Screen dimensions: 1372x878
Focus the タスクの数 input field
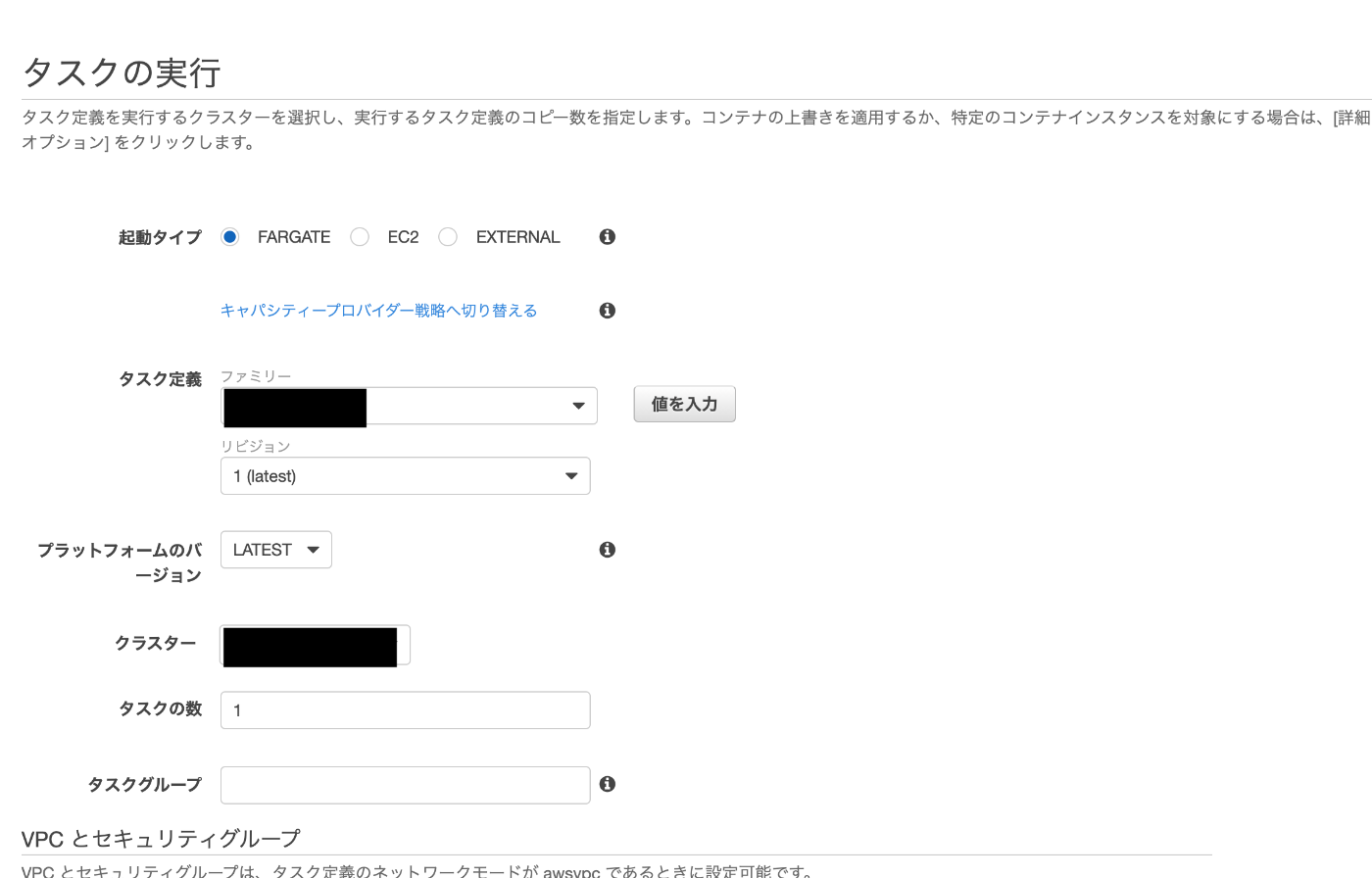(406, 710)
